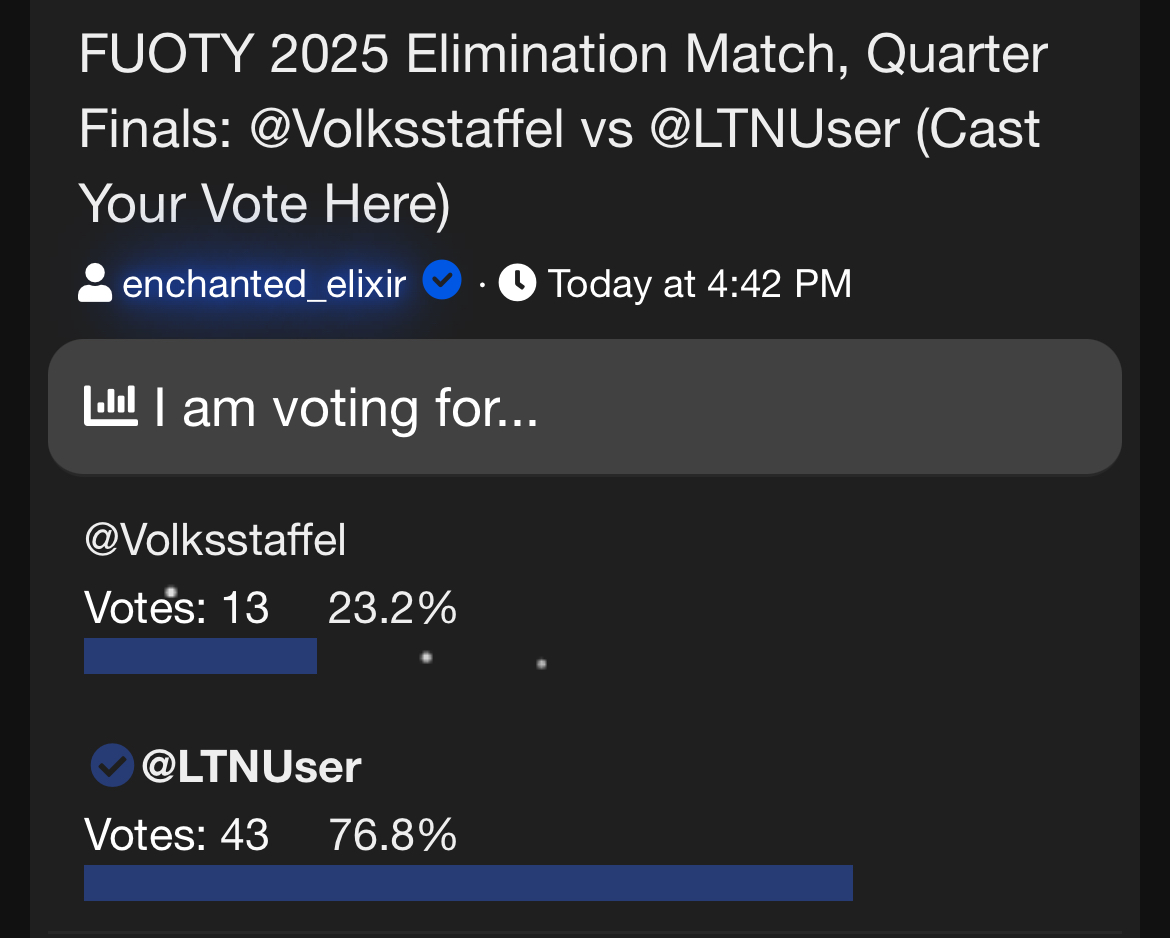
Task: Click the 76.8% result percentage
Action: tap(392, 835)
